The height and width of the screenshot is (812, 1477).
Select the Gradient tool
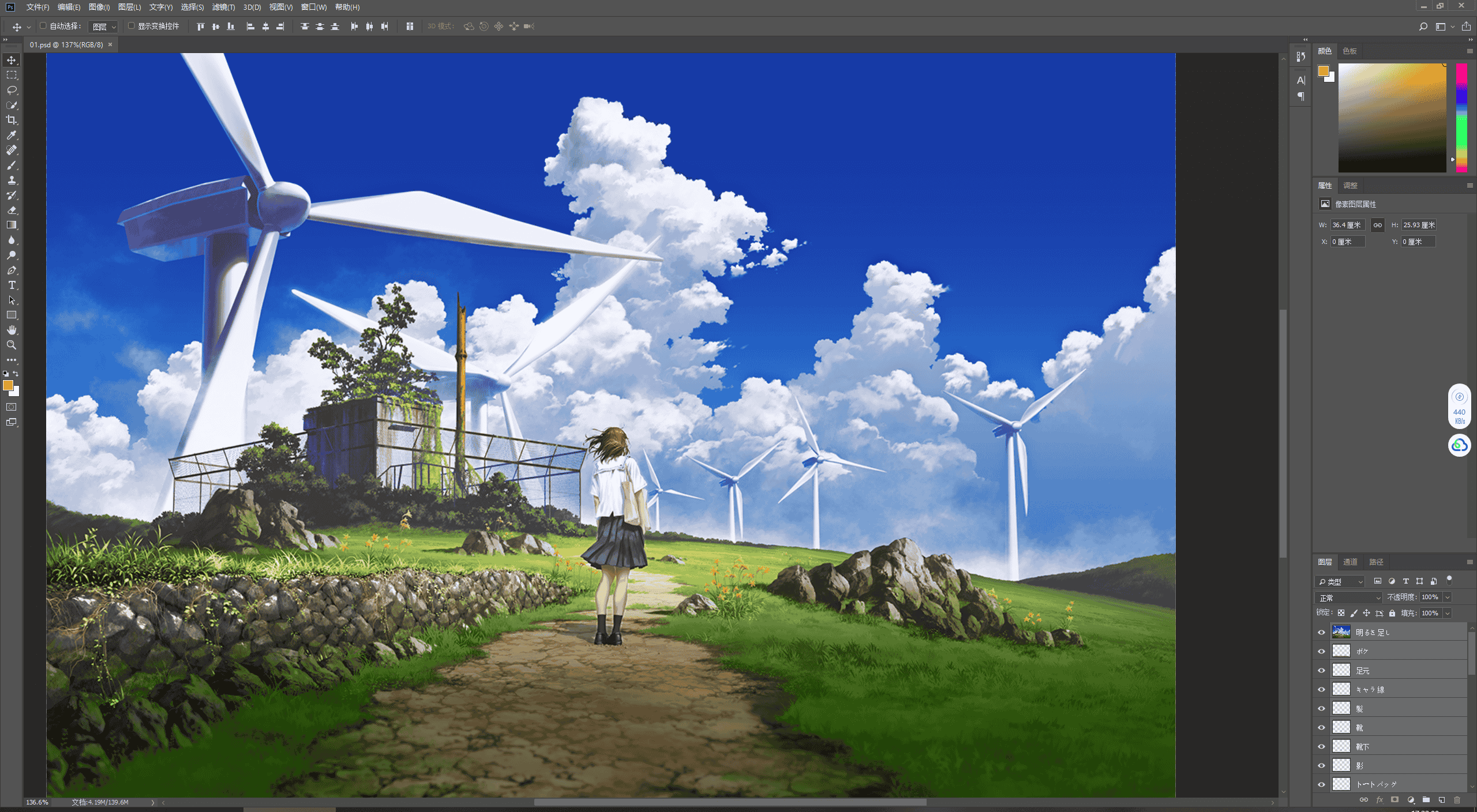pos(12,225)
